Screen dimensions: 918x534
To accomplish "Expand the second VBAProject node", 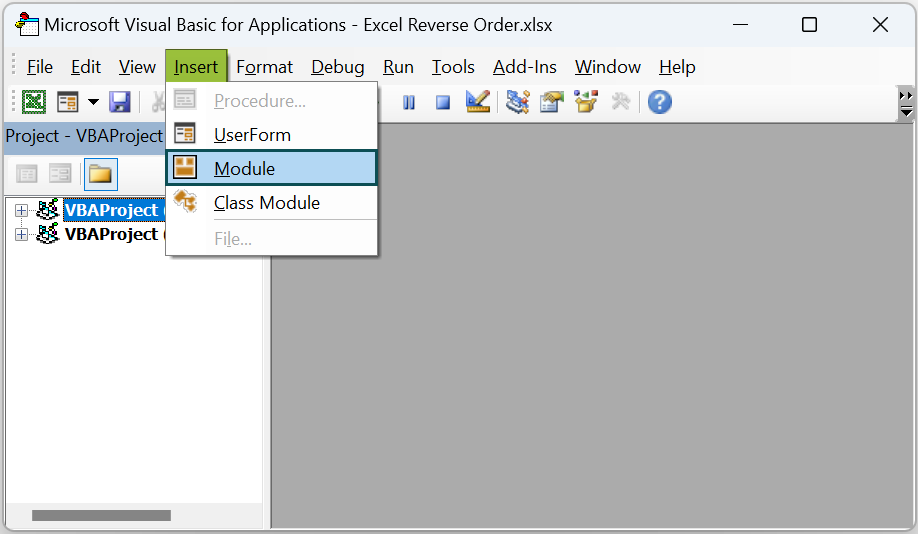I will (x=21, y=234).
